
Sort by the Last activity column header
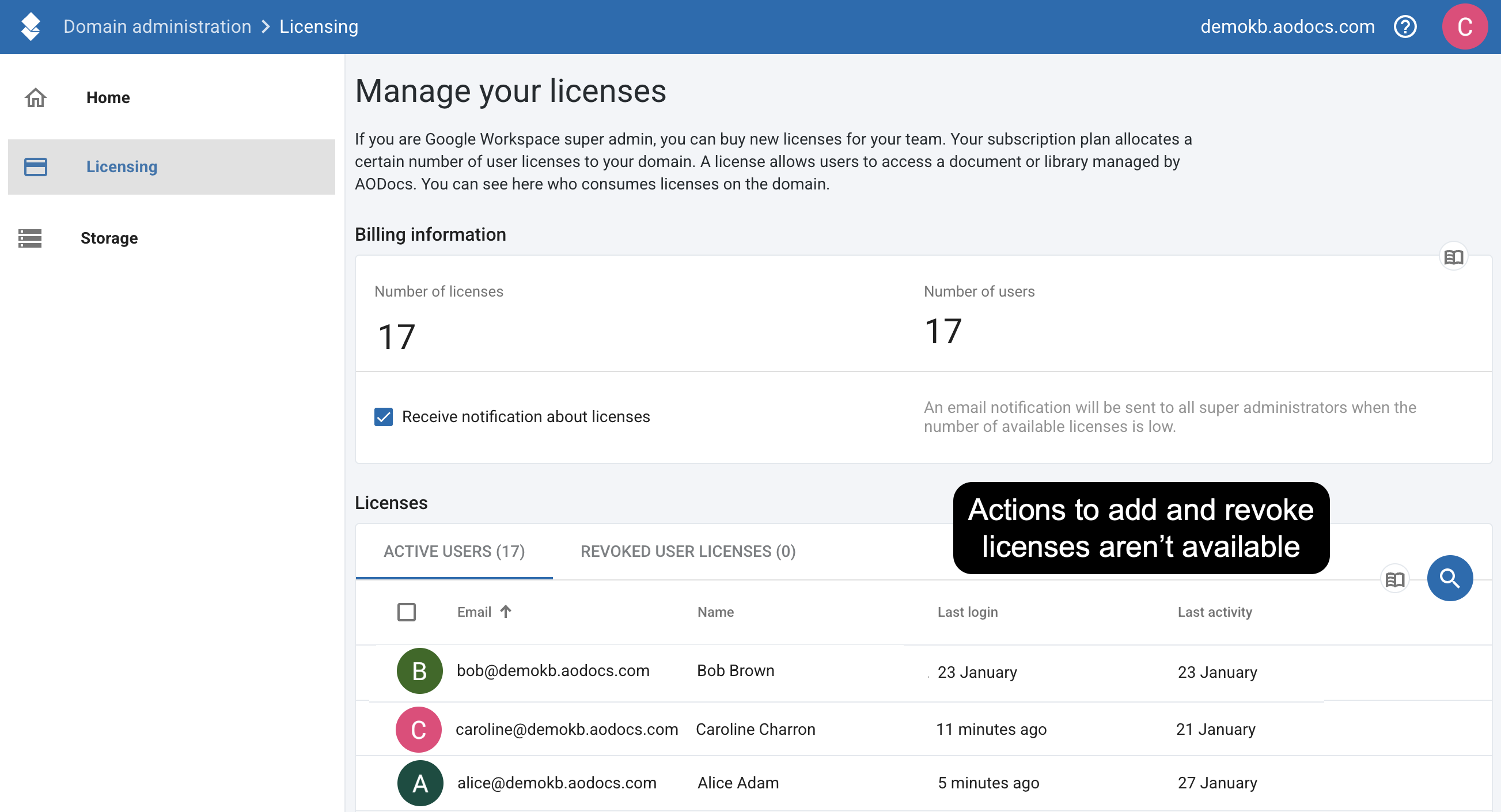pos(1215,612)
